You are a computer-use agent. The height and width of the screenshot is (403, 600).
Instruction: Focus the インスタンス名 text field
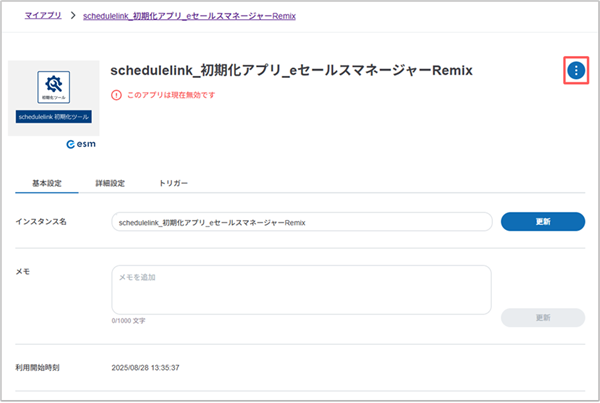[300, 222]
